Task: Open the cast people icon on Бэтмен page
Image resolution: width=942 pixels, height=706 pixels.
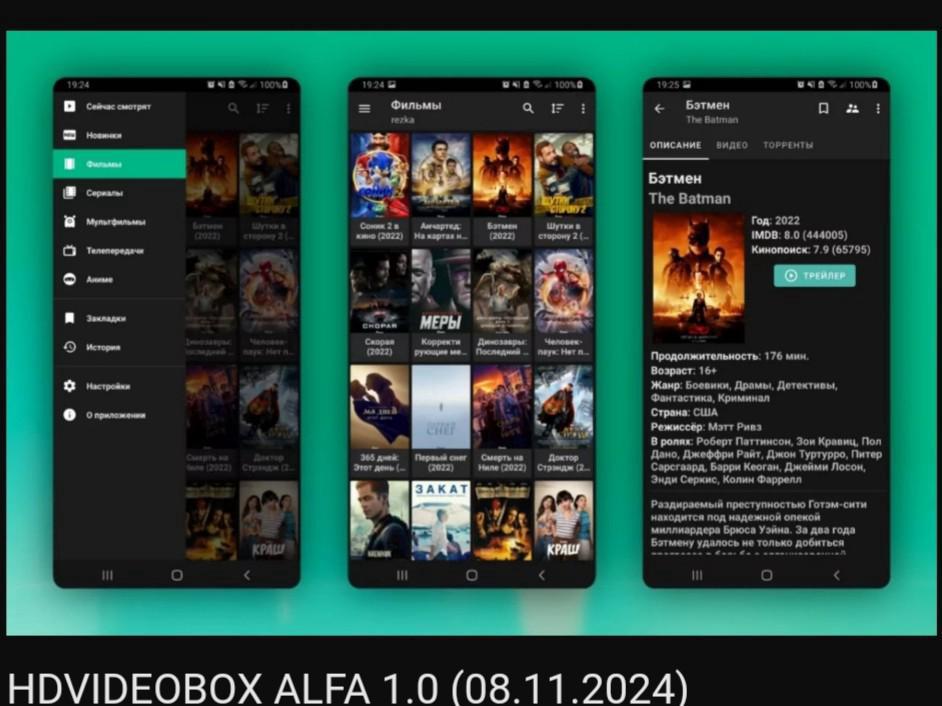Action: click(853, 106)
